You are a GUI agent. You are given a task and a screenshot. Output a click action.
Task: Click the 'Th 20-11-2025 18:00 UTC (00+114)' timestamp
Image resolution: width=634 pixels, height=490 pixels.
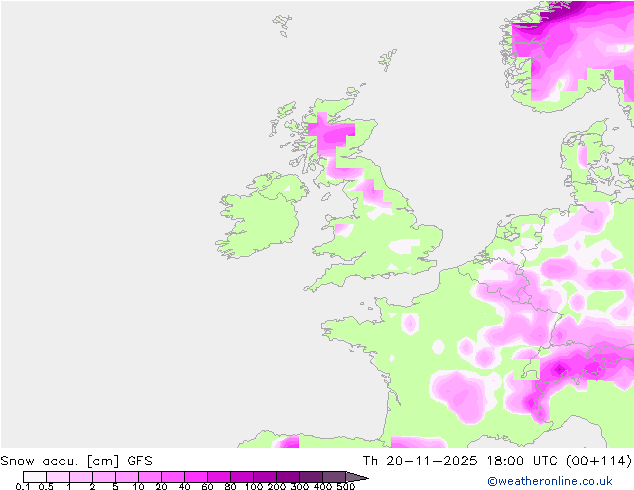click(497, 461)
